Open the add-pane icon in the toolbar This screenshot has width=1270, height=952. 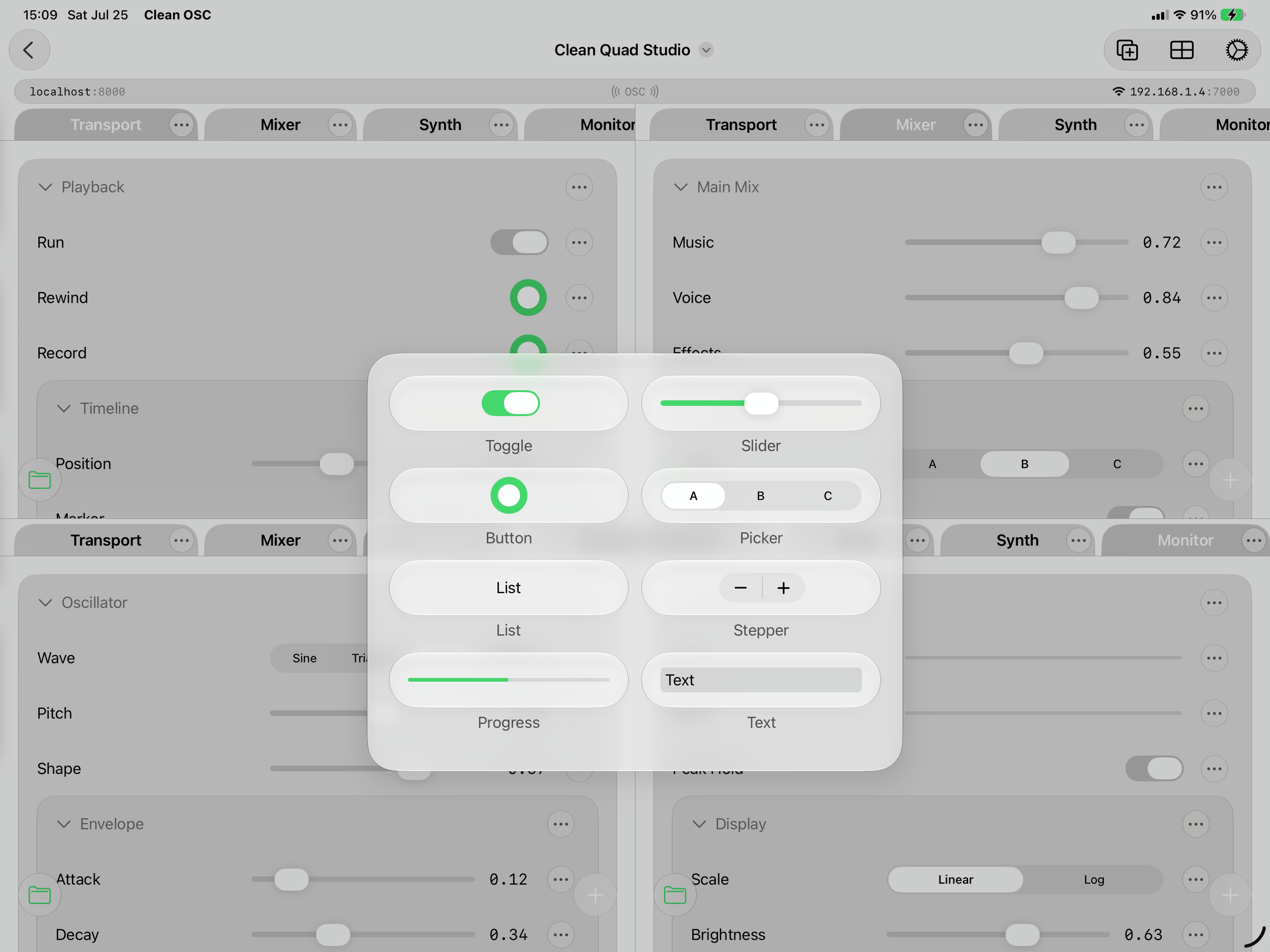coord(1127,50)
